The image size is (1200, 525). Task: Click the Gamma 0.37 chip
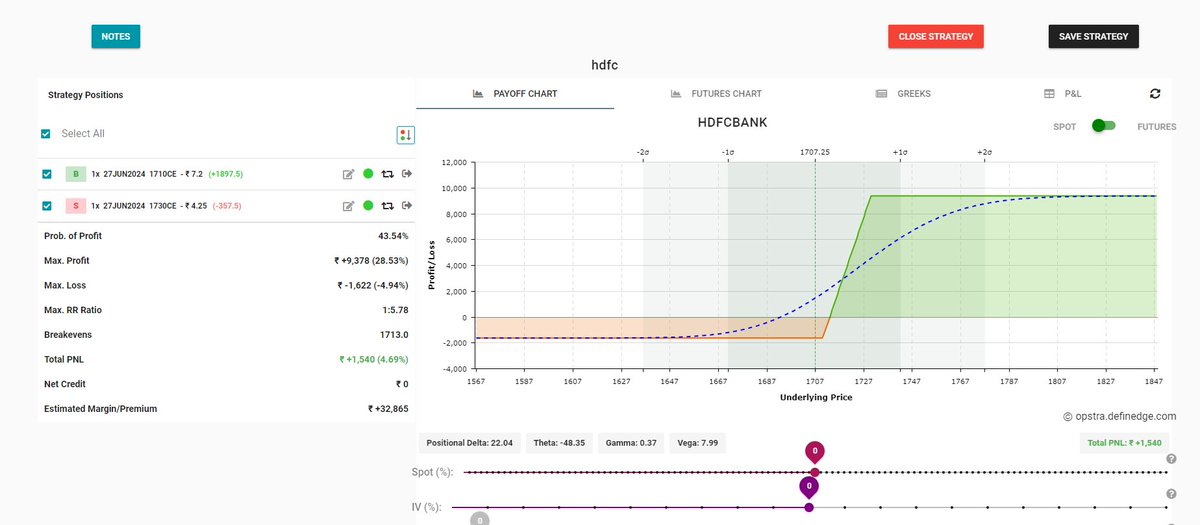pos(630,442)
